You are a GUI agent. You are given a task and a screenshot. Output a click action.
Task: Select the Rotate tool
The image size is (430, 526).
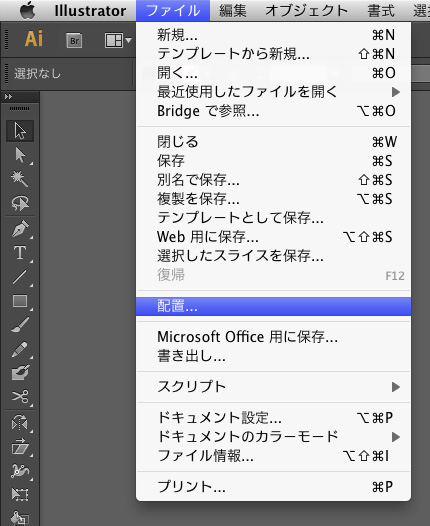pyautogui.click(x=20, y=423)
